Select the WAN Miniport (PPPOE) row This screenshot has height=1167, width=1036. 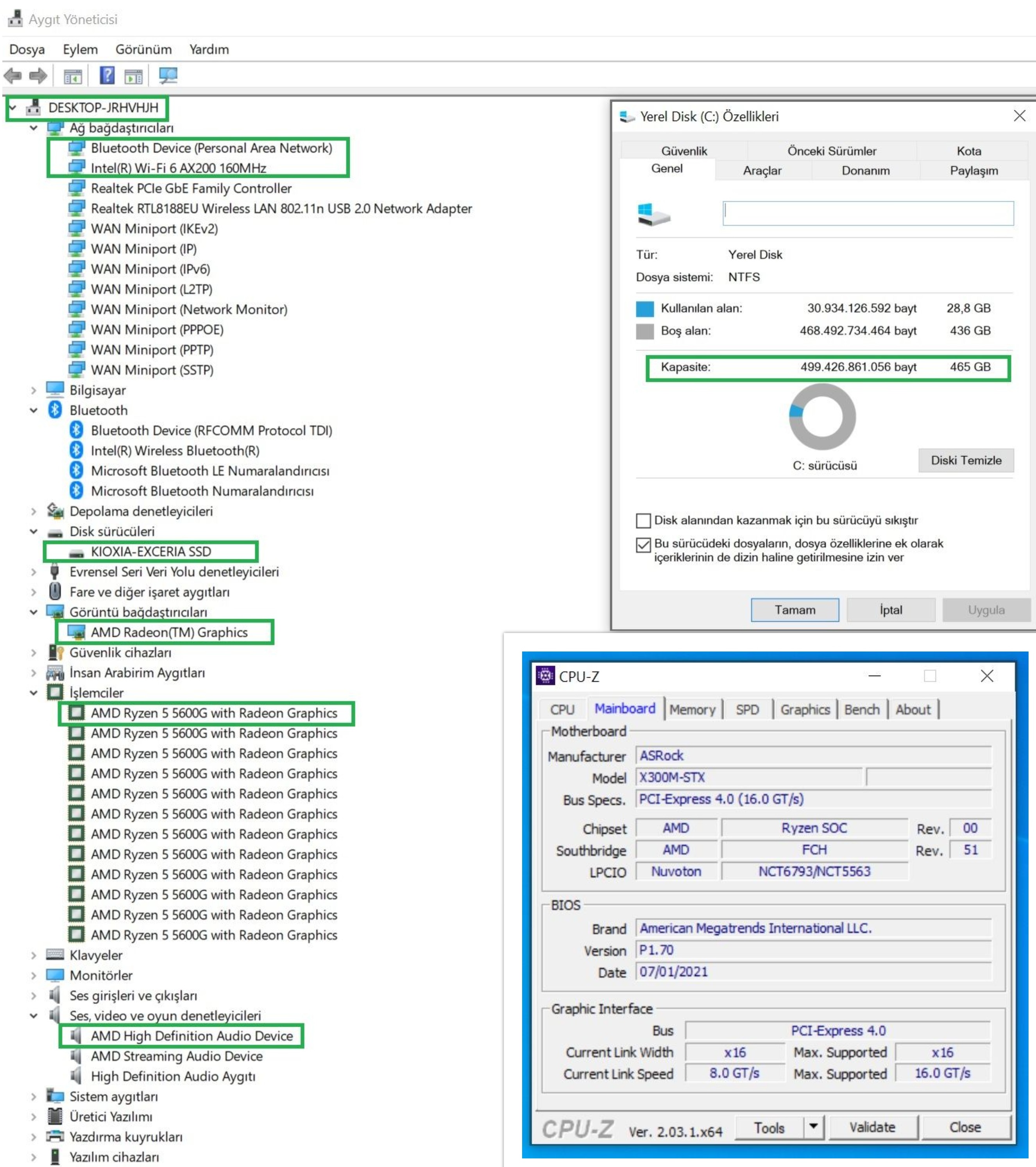pyautogui.click(x=157, y=329)
